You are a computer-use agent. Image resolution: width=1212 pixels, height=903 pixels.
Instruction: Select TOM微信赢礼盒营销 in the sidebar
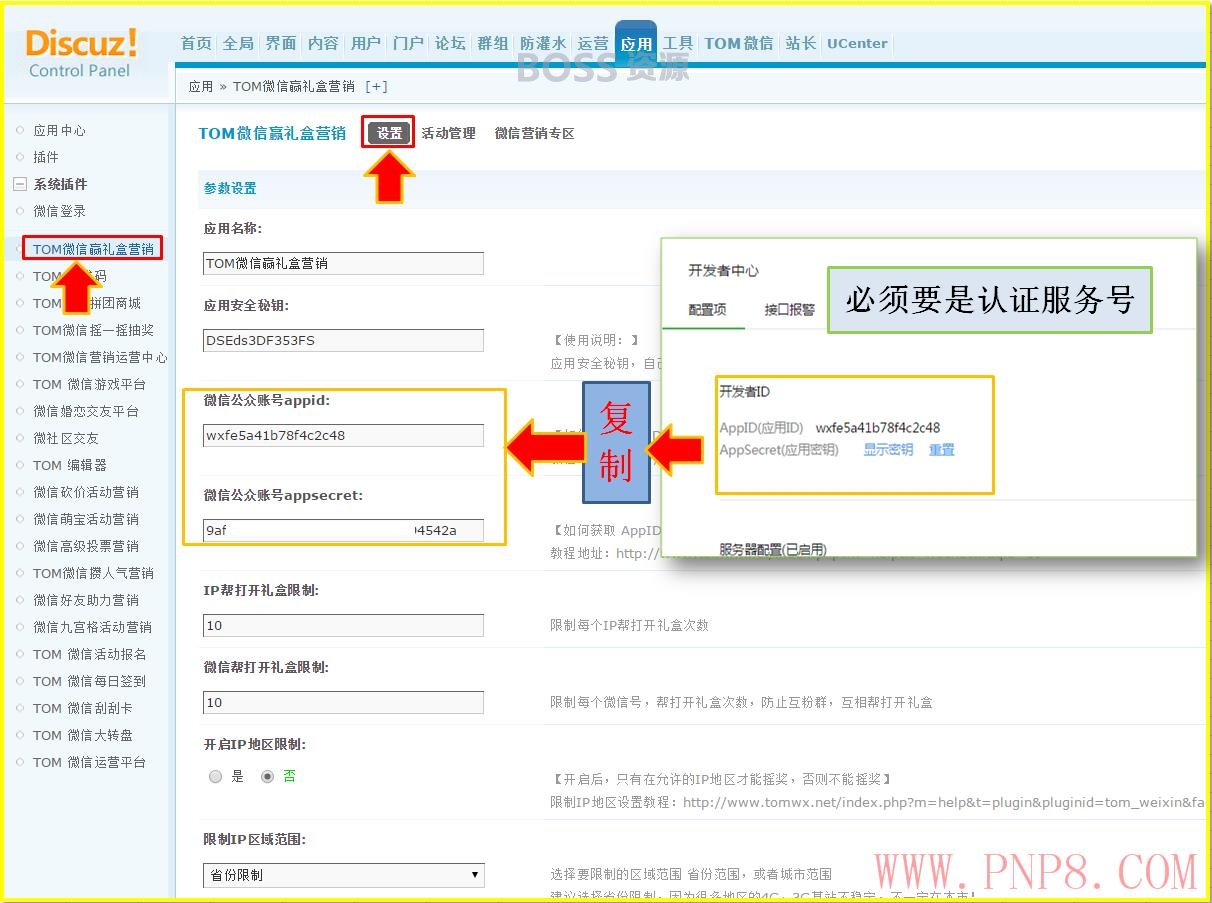click(x=93, y=249)
